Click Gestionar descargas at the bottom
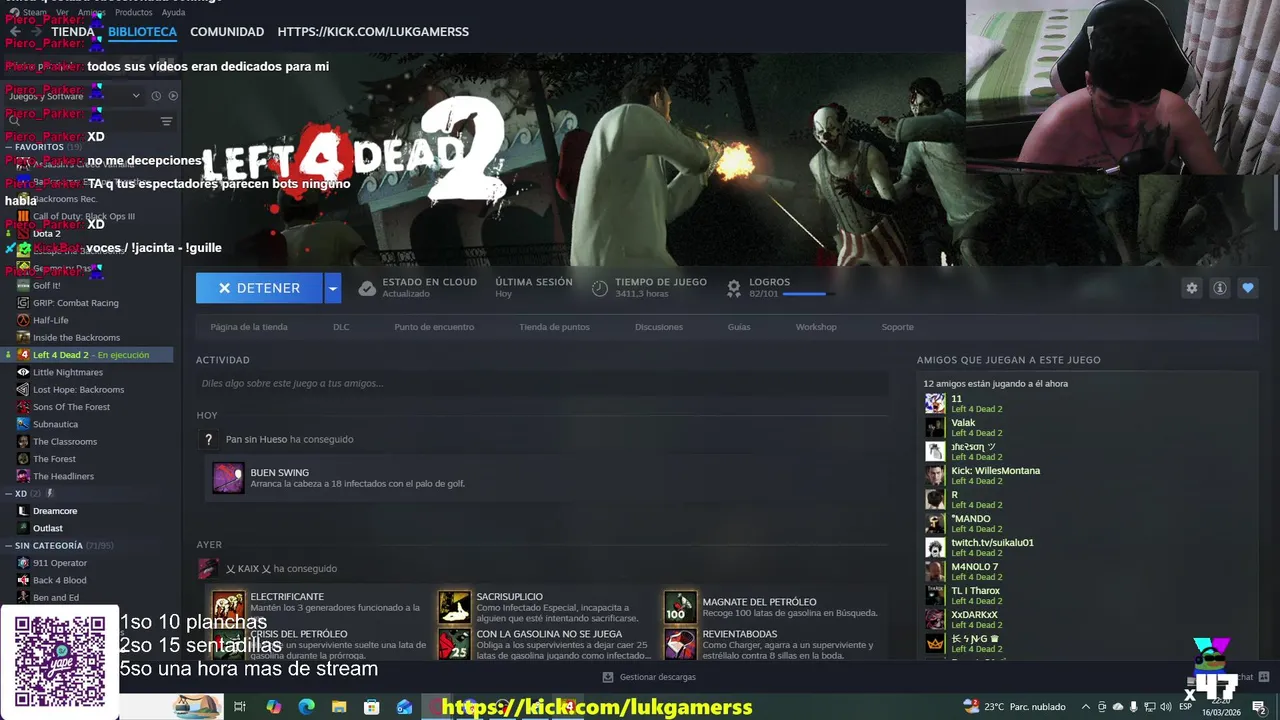1280x720 pixels. tap(649, 677)
